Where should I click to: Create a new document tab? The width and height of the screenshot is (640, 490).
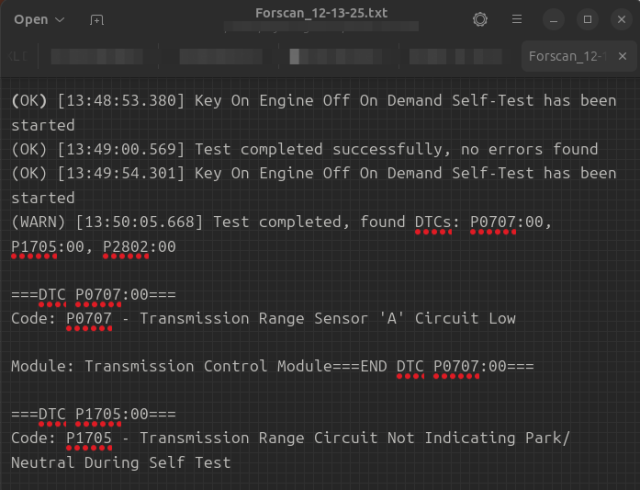click(x=96, y=20)
